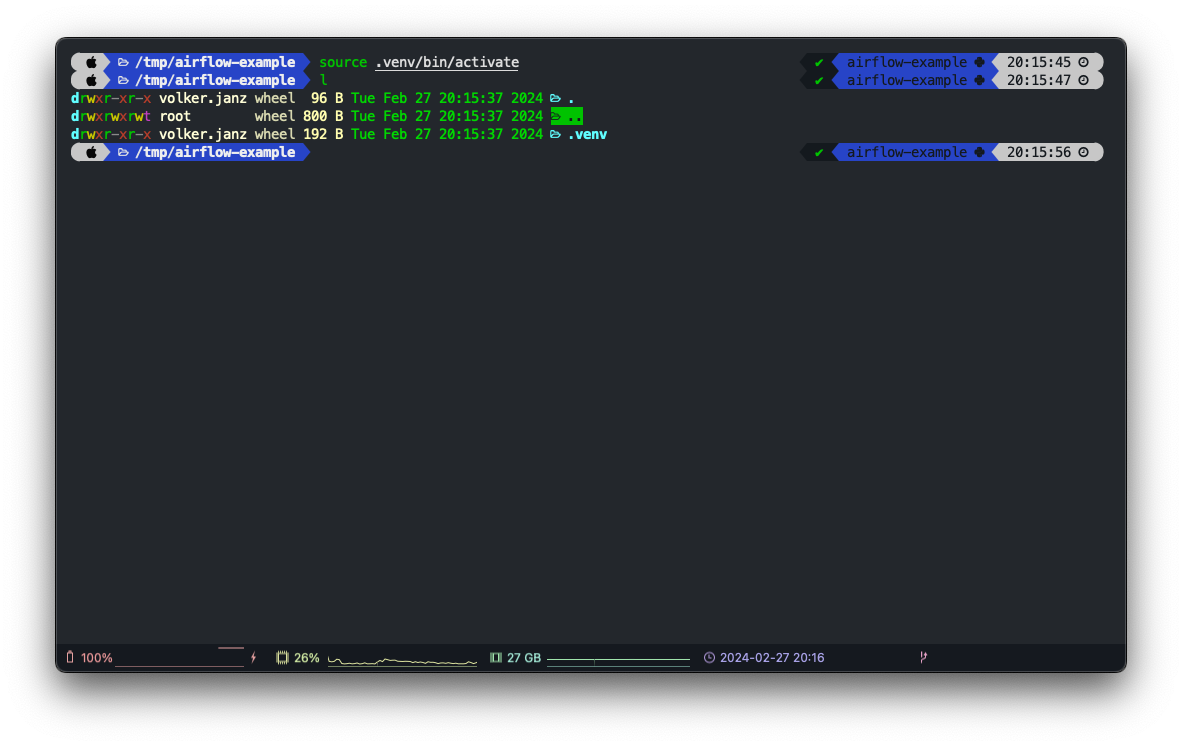Viewport: 1182px width, 746px height.
Task: Click the lightning charging icon in status bar
Action: point(253,658)
